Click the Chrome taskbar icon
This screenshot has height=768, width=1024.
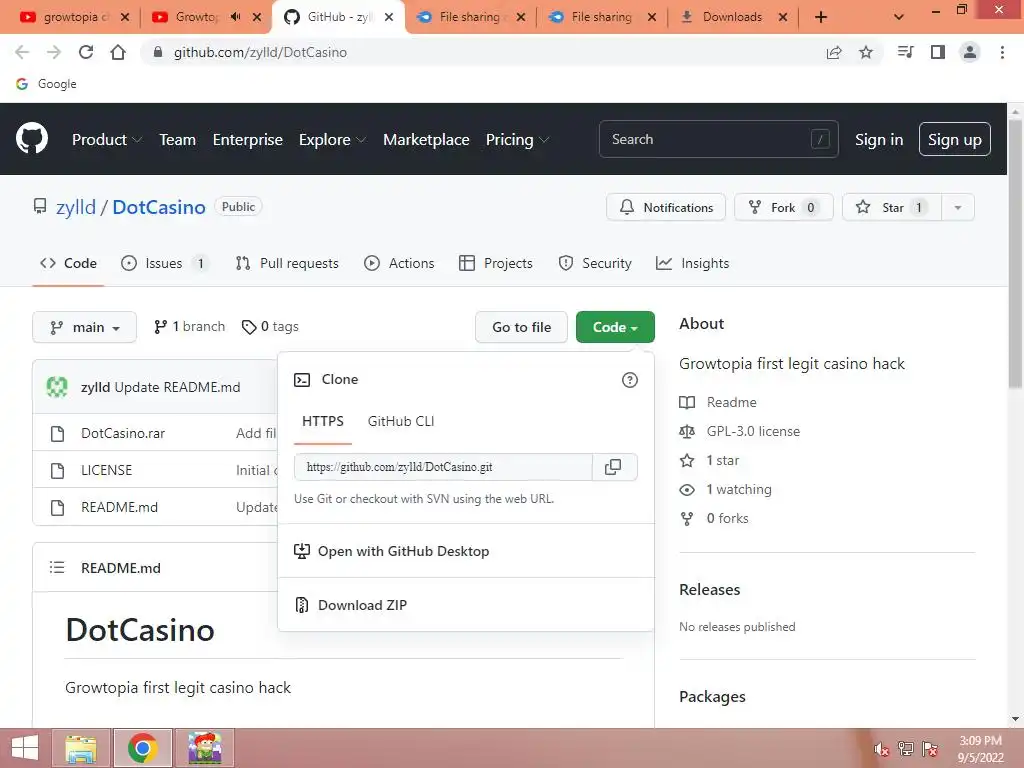(x=142, y=748)
